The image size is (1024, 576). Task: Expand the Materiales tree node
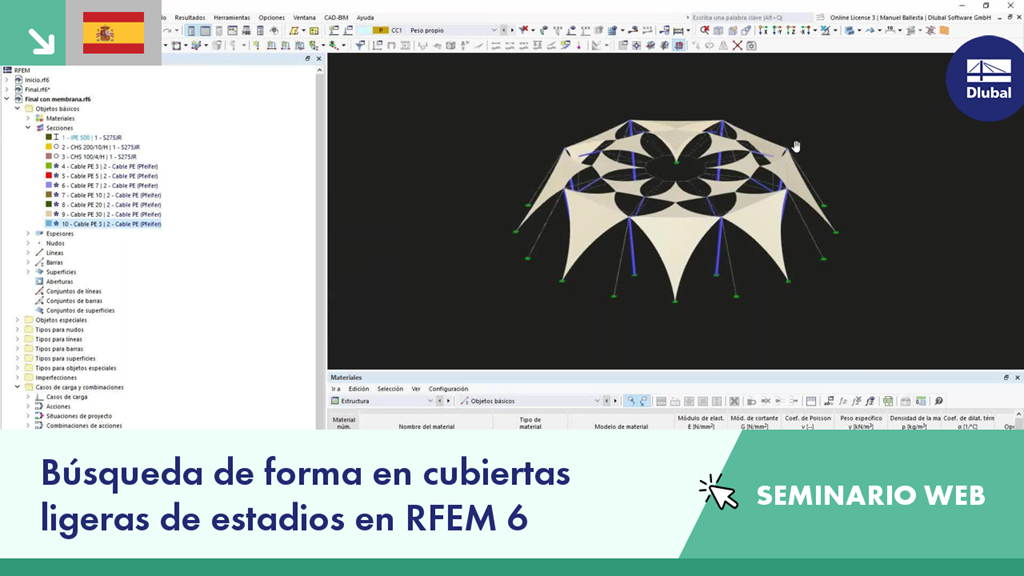pyautogui.click(x=28, y=118)
